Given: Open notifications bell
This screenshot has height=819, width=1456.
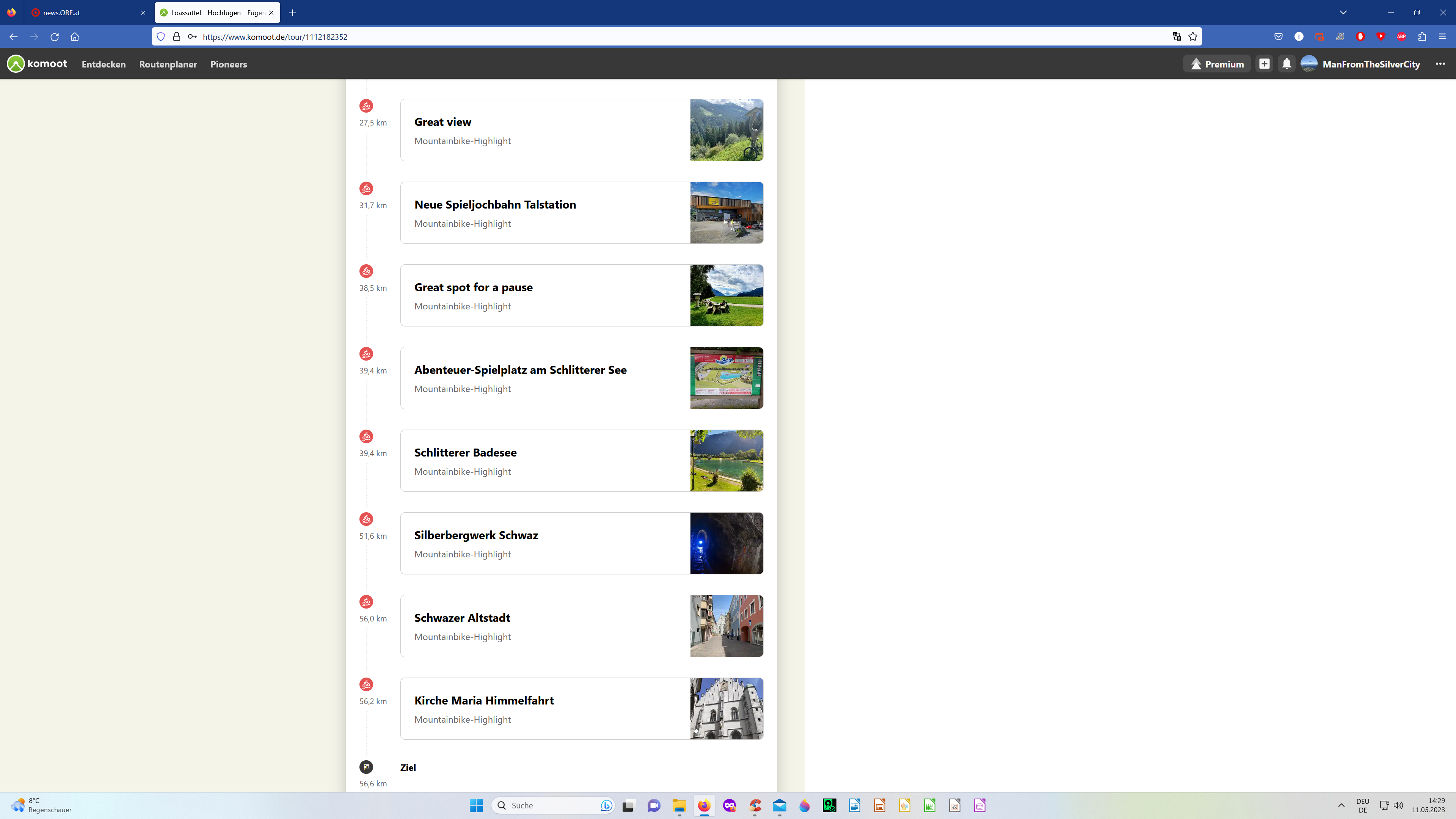Looking at the screenshot, I should [1287, 64].
